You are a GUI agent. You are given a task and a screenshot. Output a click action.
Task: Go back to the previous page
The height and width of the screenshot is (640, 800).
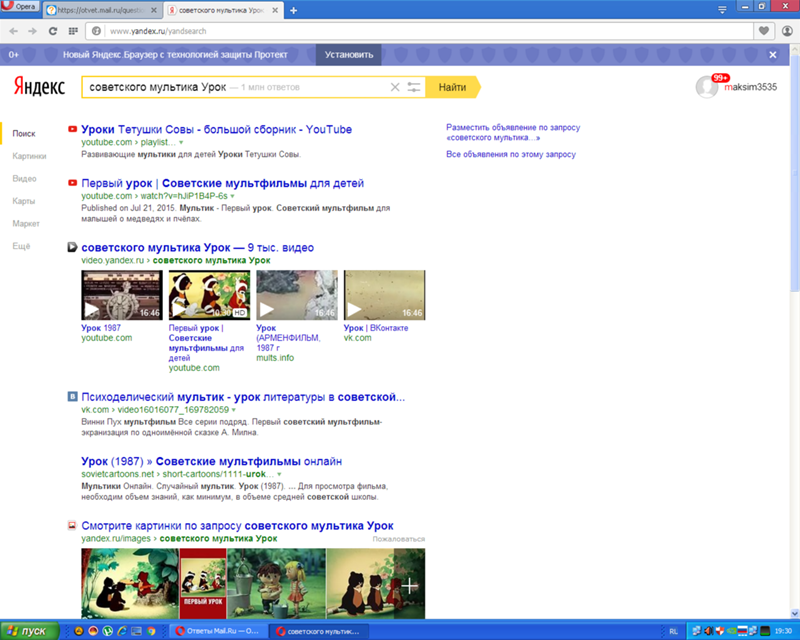[x=13, y=31]
